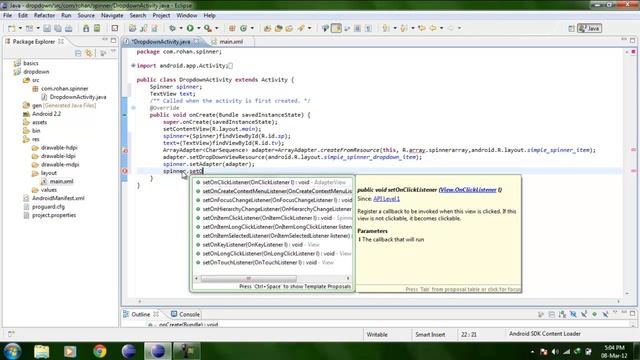The height and width of the screenshot is (360, 640).
Task: Click the Sort icon in the Outline panel
Action: (562, 314)
